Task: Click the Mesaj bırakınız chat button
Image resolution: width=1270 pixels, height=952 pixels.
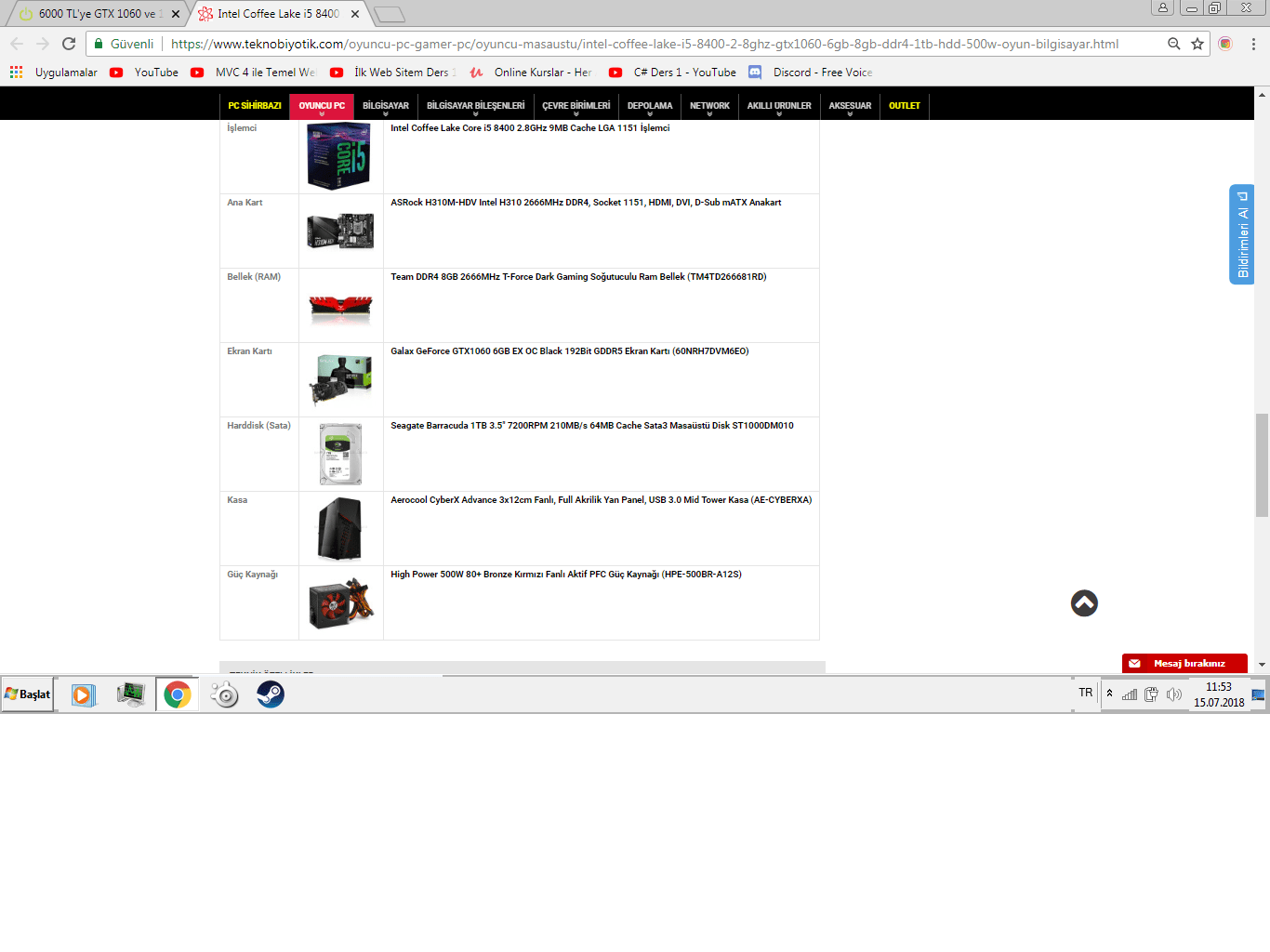Action: click(1184, 664)
